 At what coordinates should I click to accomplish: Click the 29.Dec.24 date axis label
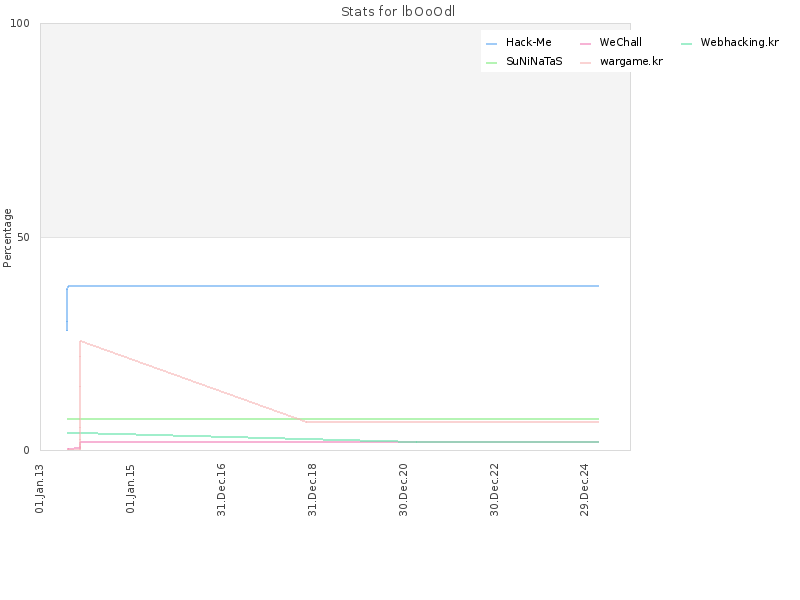point(585,489)
